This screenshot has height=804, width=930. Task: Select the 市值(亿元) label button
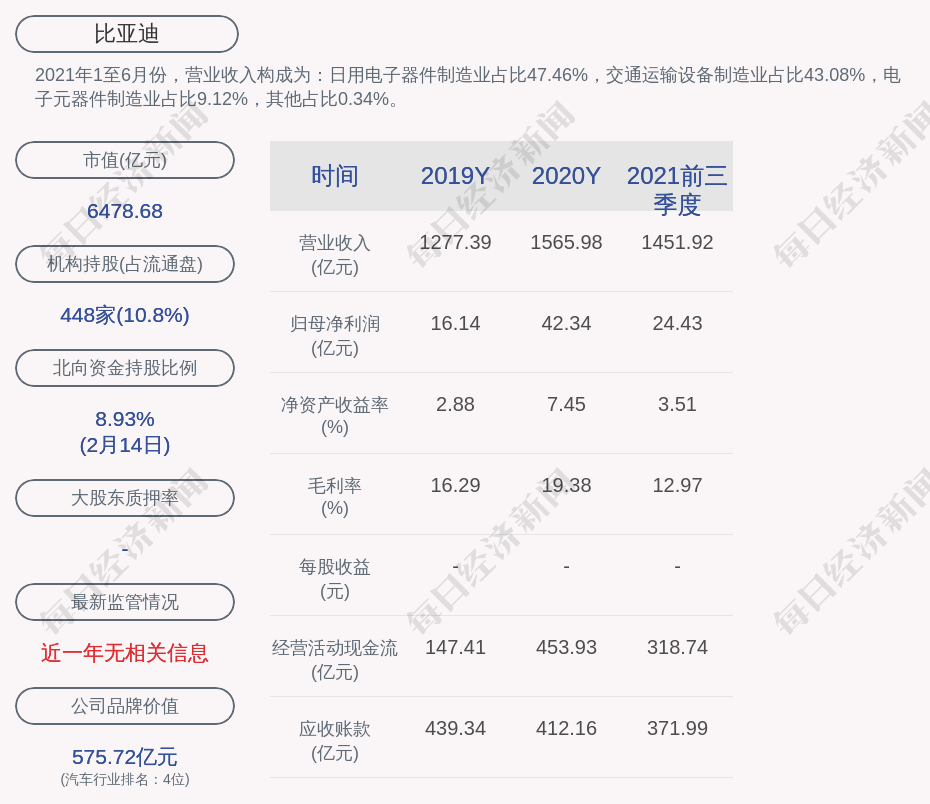pyautogui.click(x=125, y=160)
